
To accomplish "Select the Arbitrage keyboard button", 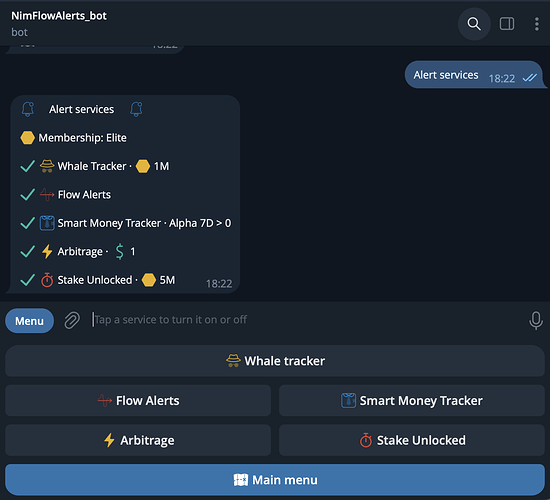I will pos(138,440).
